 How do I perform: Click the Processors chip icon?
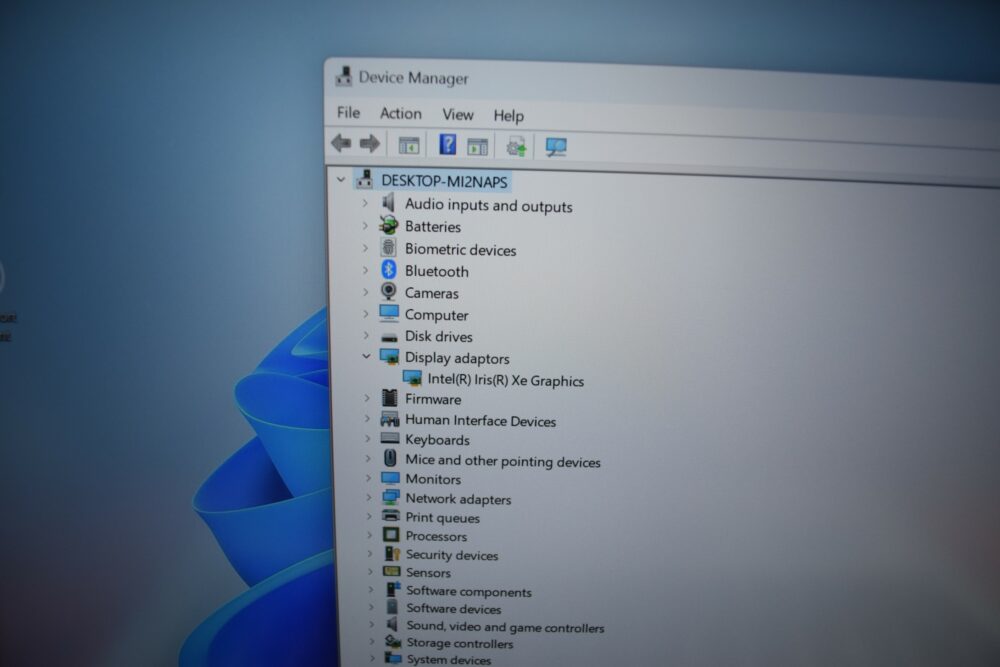coord(391,534)
